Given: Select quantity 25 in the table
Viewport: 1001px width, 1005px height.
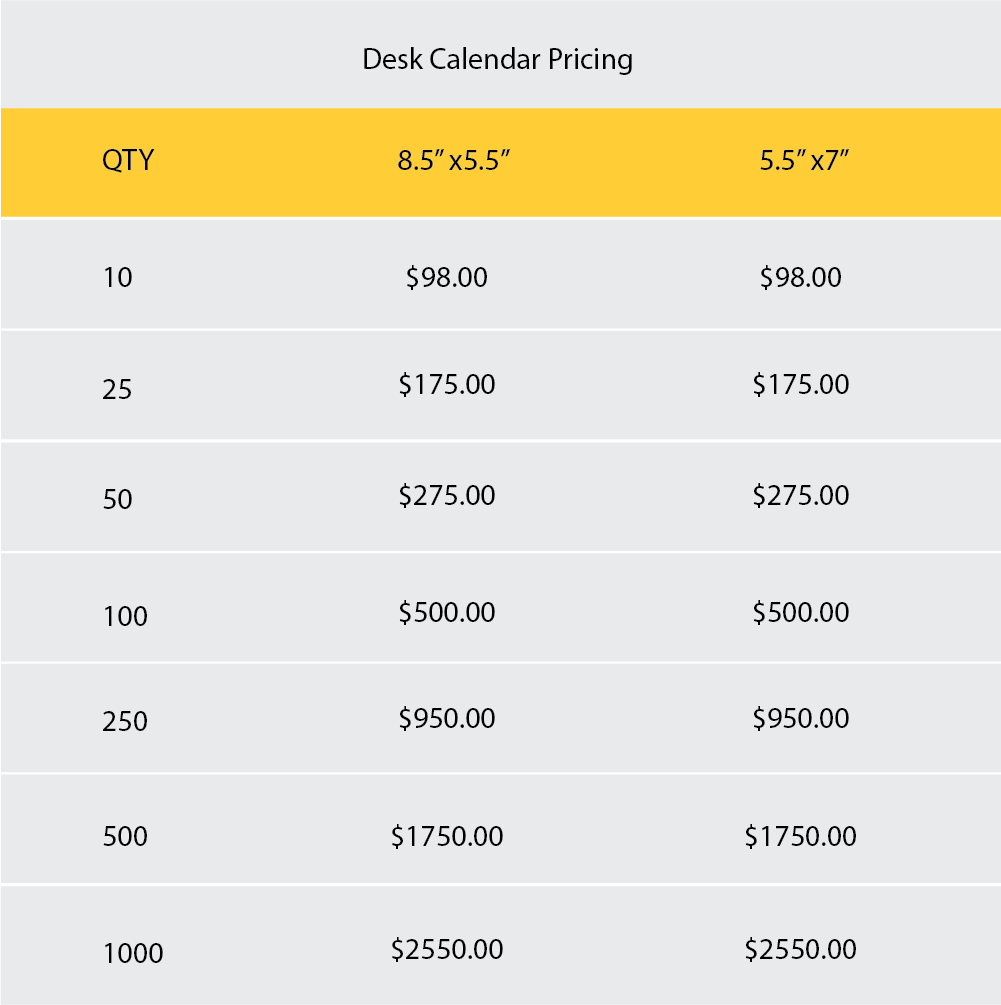Looking at the screenshot, I should (117, 389).
